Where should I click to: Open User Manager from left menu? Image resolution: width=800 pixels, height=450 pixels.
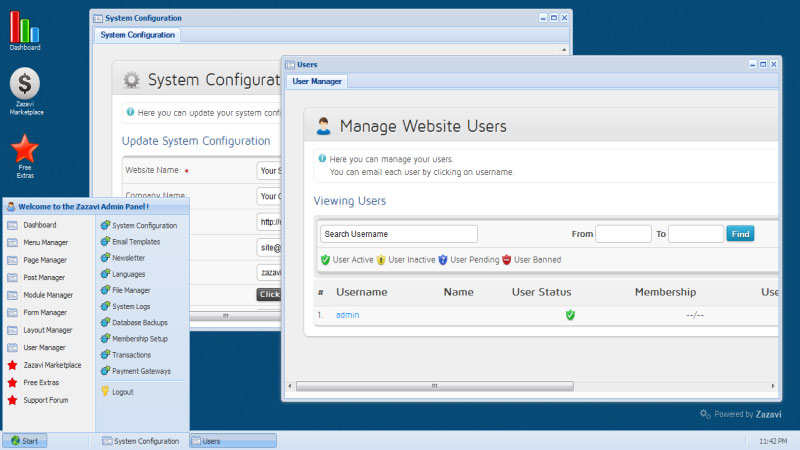pyautogui.click(x=45, y=347)
